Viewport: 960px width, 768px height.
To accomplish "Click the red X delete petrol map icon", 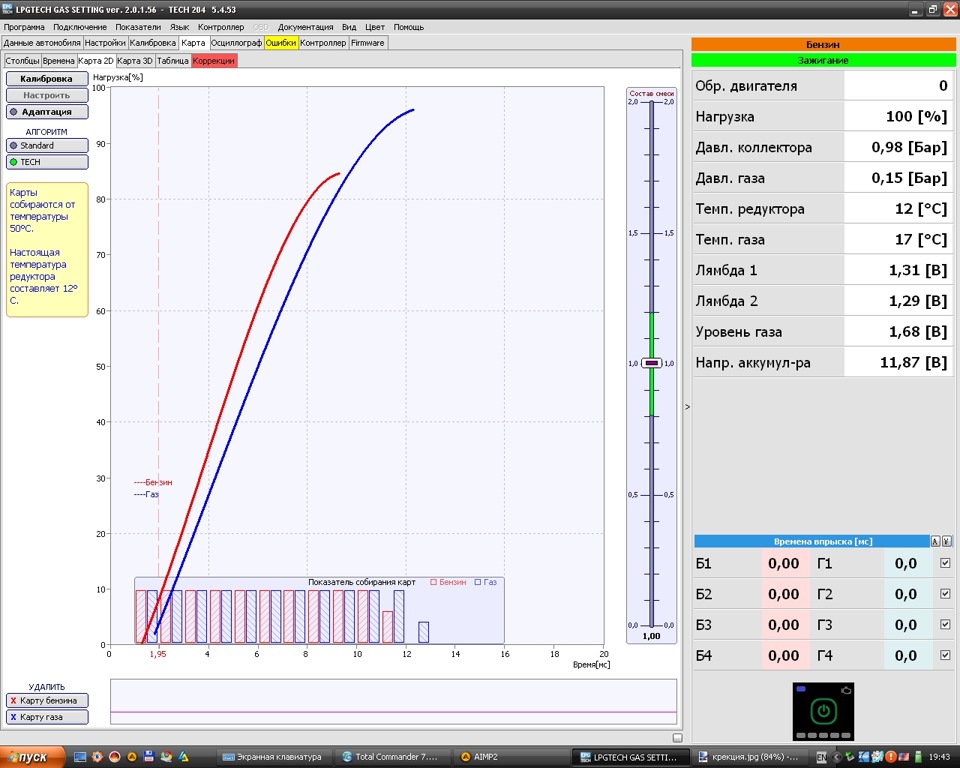I will coord(13,701).
